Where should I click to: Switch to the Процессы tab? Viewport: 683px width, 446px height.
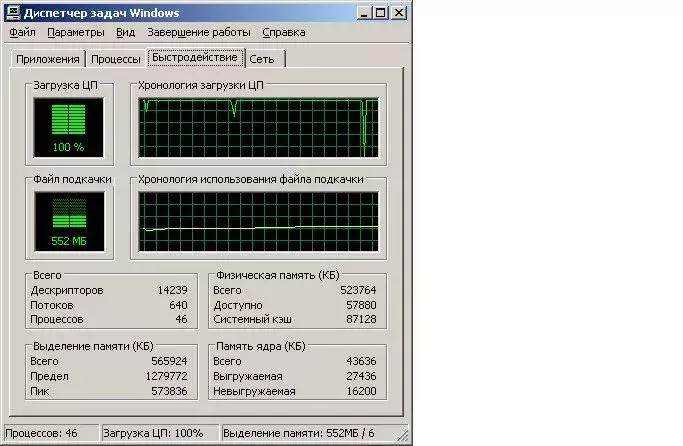coord(115,59)
